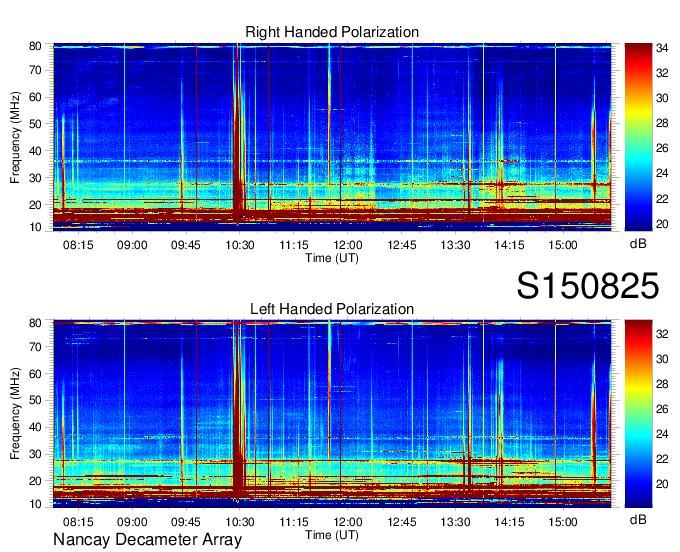The width and height of the screenshot is (680, 552).
Task: Click the "12:00" time tick under the Left Handed plot
Action: tap(347, 522)
